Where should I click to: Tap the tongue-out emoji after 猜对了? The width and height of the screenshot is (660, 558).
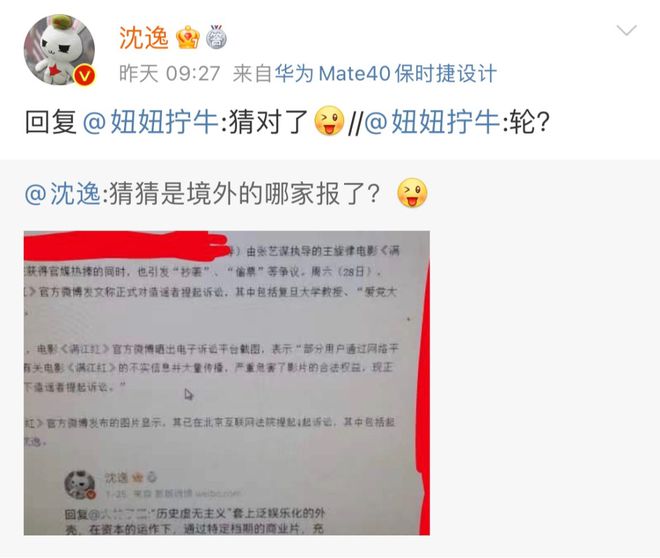click(x=329, y=121)
